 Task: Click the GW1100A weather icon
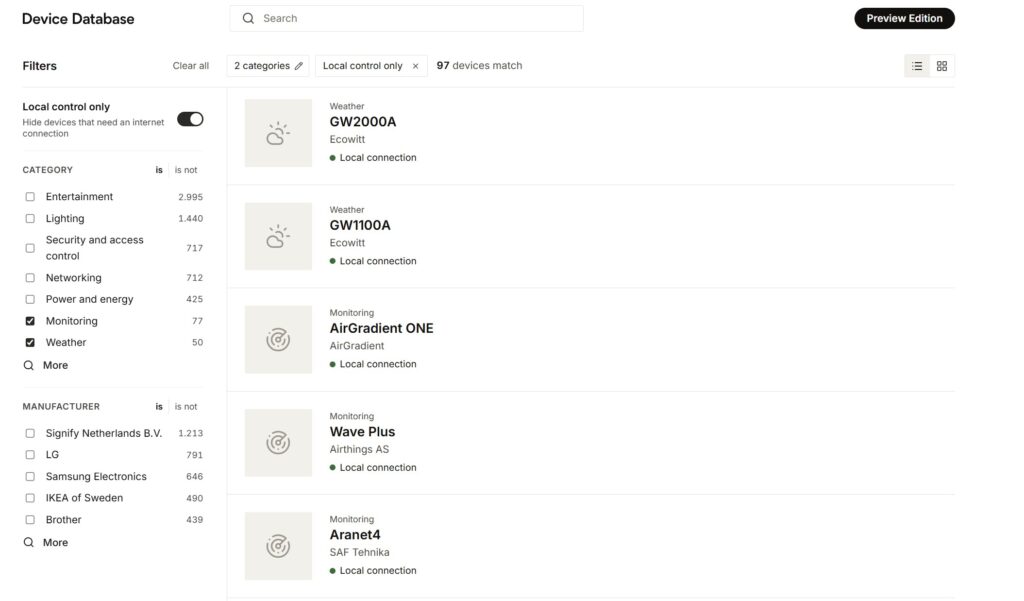(278, 236)
